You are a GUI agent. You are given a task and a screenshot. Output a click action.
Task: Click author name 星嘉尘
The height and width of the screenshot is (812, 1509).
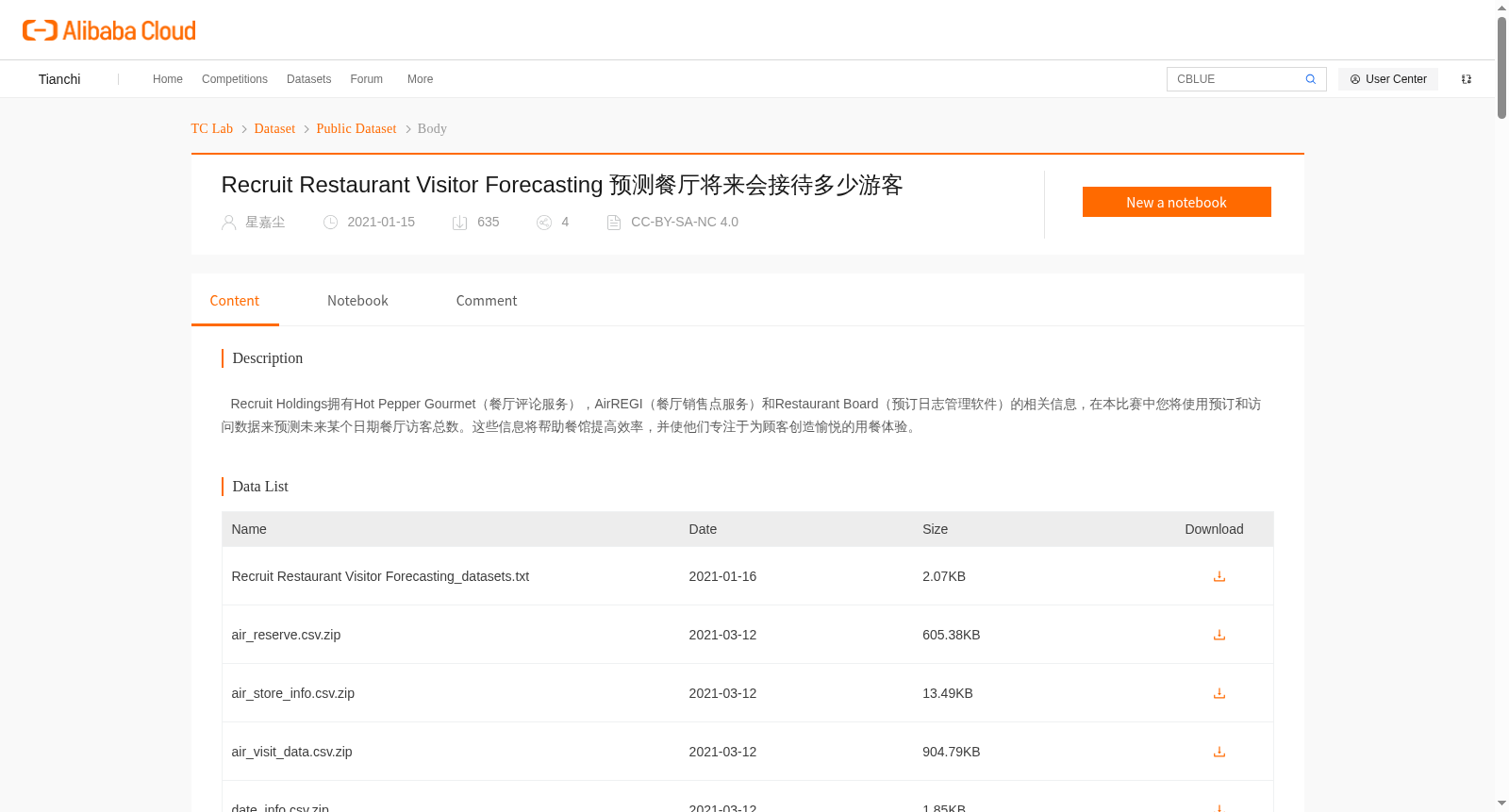pyautogui.click(x=265, y=223)
